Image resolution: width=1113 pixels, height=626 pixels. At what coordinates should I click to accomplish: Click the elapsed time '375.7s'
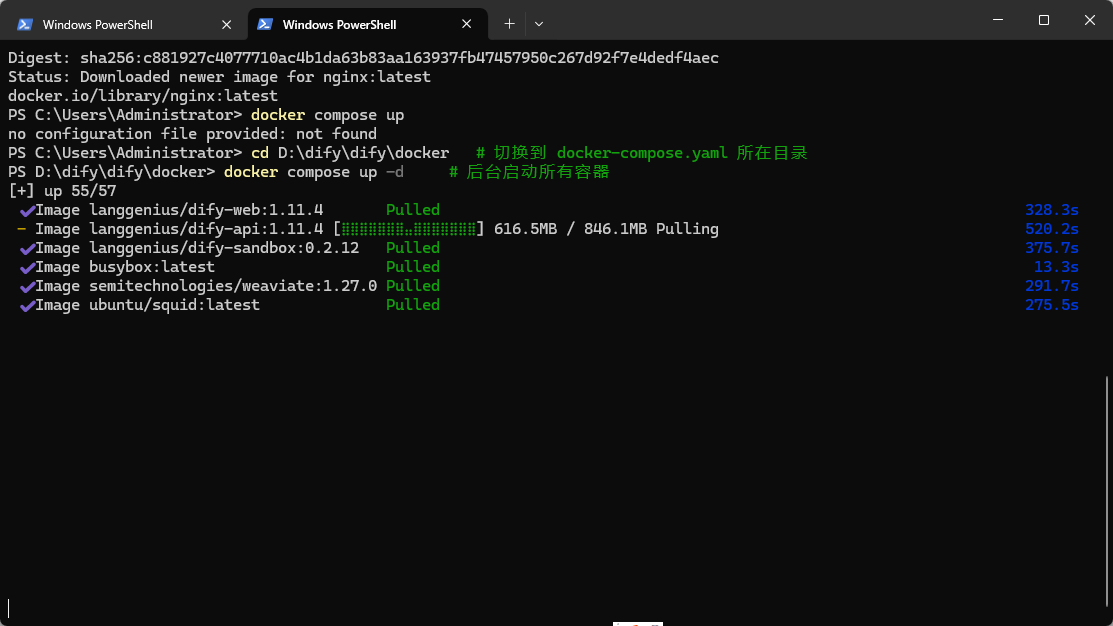(1052, 248)
